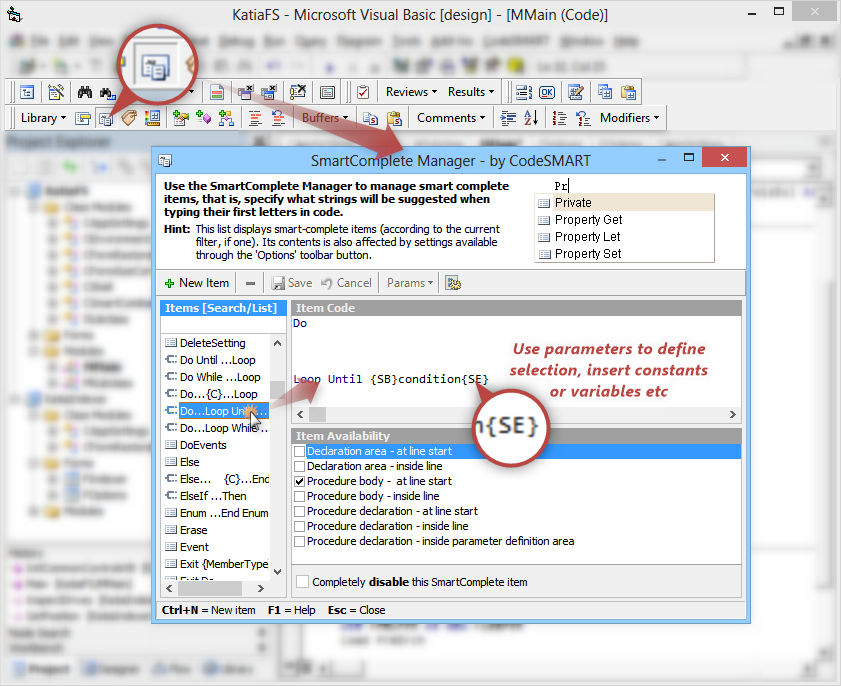Open the Library dropdown
The width and height of the screenshot is (841, 686).
click(43, 118)
